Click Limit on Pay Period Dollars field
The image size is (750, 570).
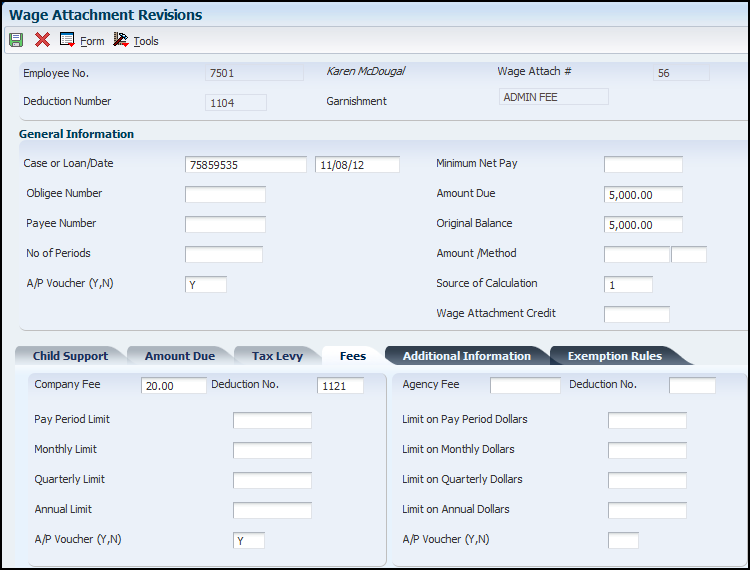[647, 420]
